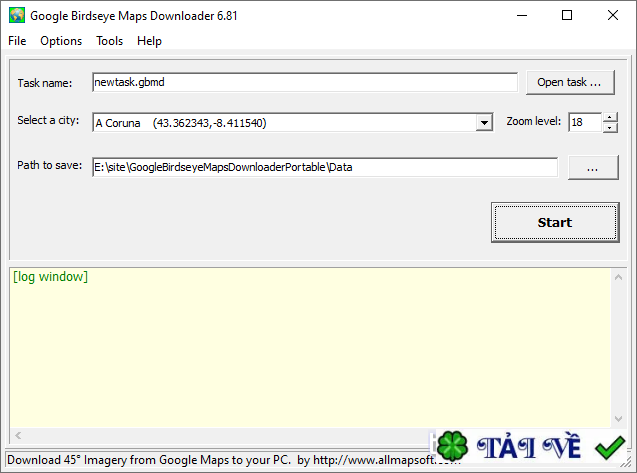
Task: Click the Start button
Action: coord(555,222)
